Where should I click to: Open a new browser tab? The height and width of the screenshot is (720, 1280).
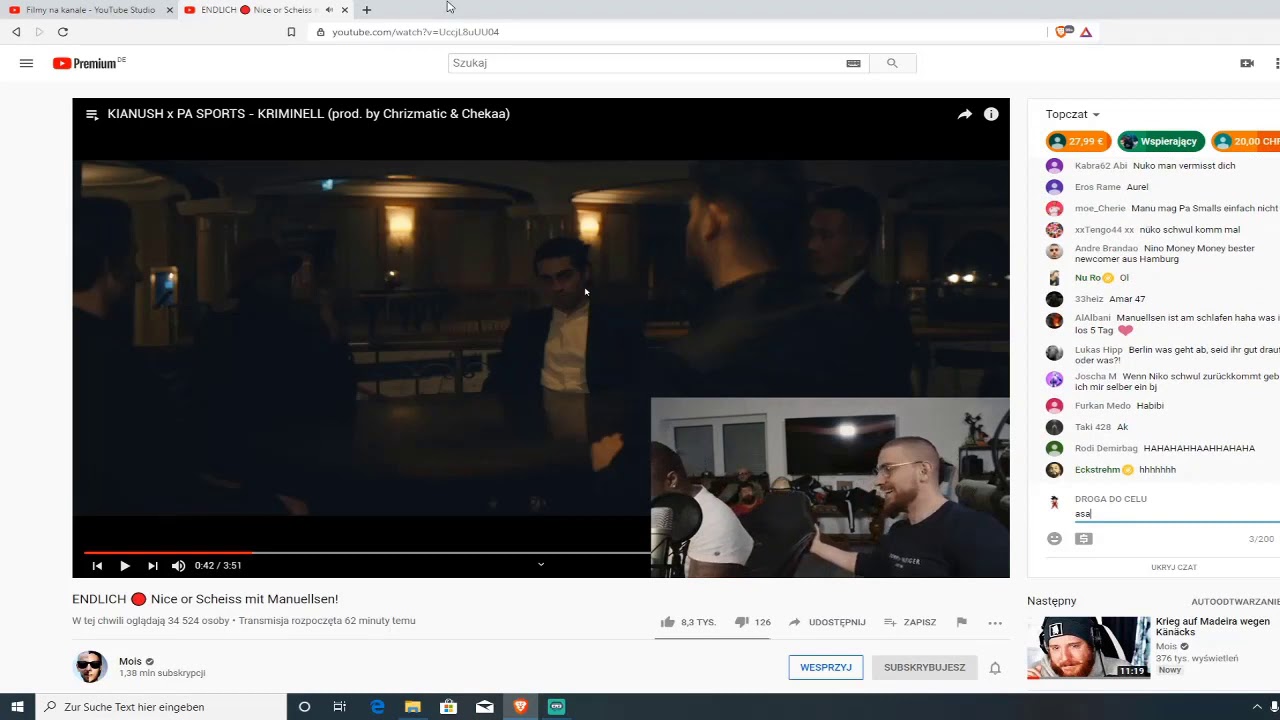pyautogui.click(x=367, y=10)
